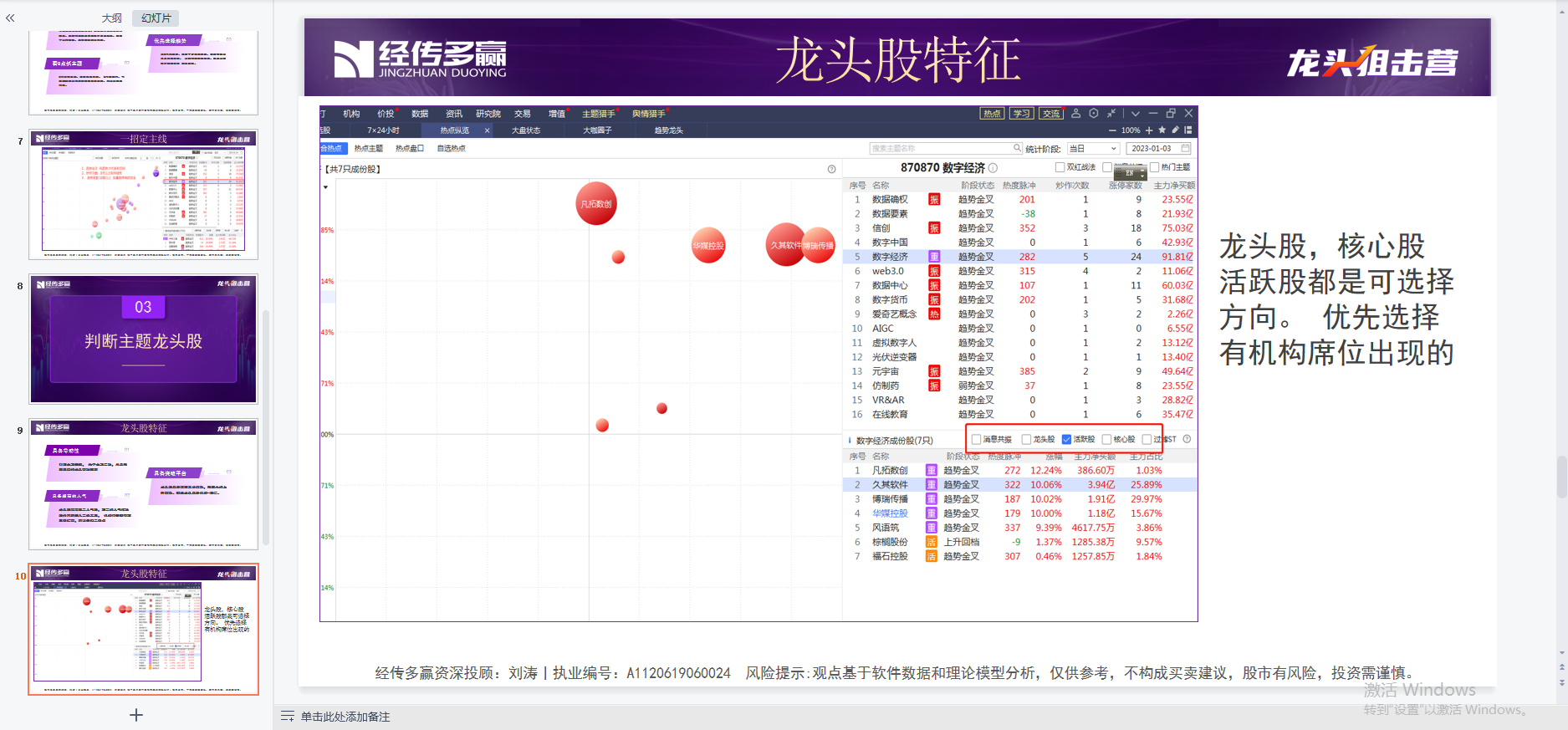The width and height of the screenshot is (1568, 730).
Task: Click the help icon beside 过滤ST
Action: tap(1187, 439)
